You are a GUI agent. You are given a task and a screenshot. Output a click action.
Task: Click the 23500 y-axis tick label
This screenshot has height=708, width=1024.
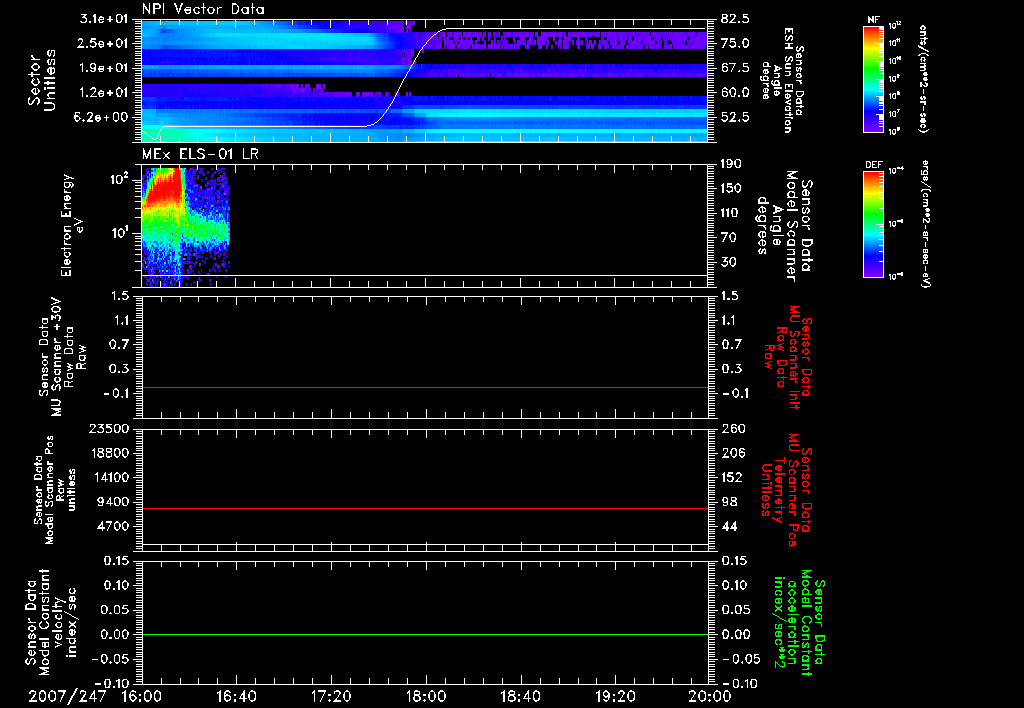110,428
